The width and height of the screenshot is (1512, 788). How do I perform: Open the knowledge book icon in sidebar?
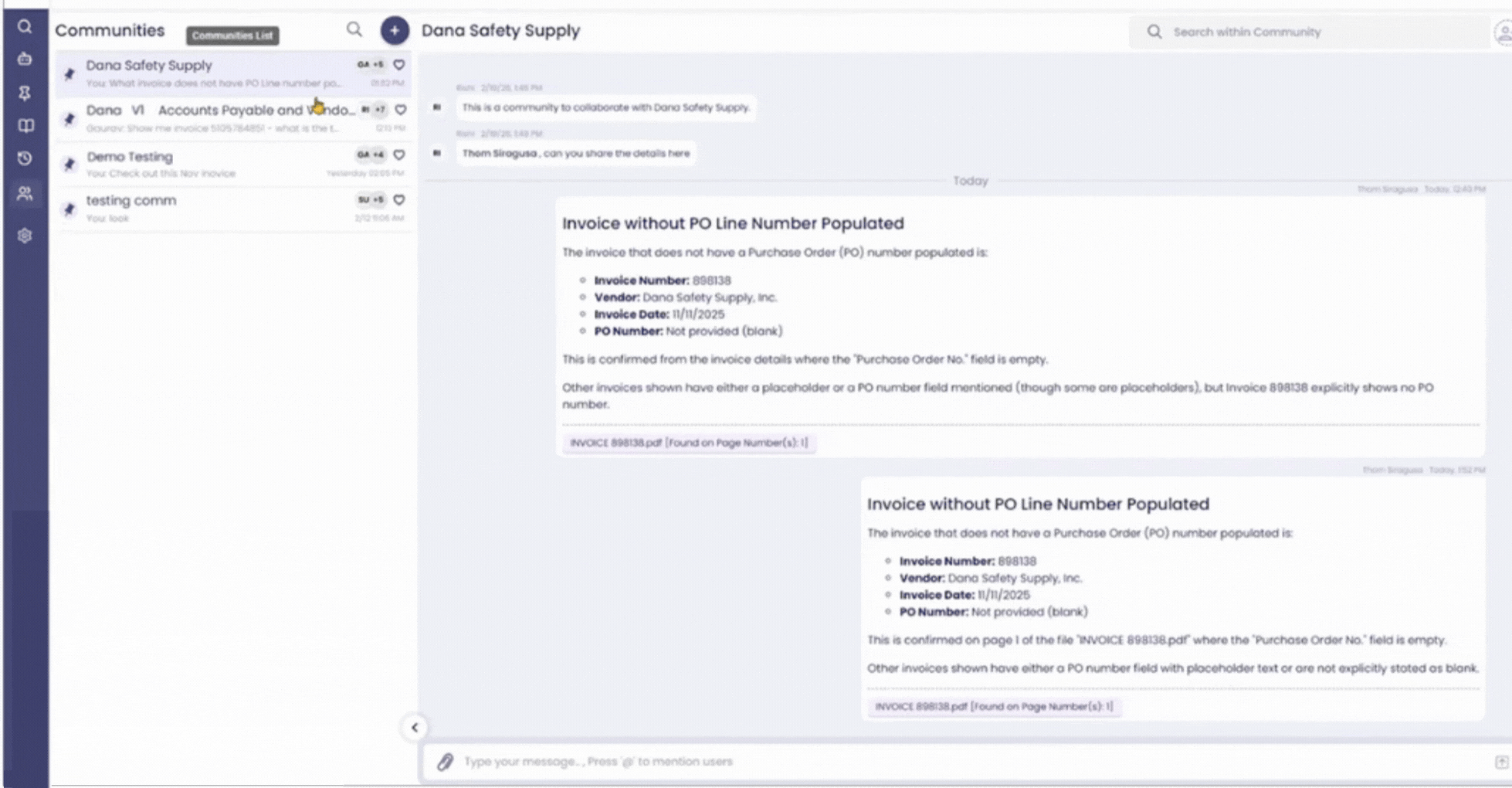tap(25, 126)
